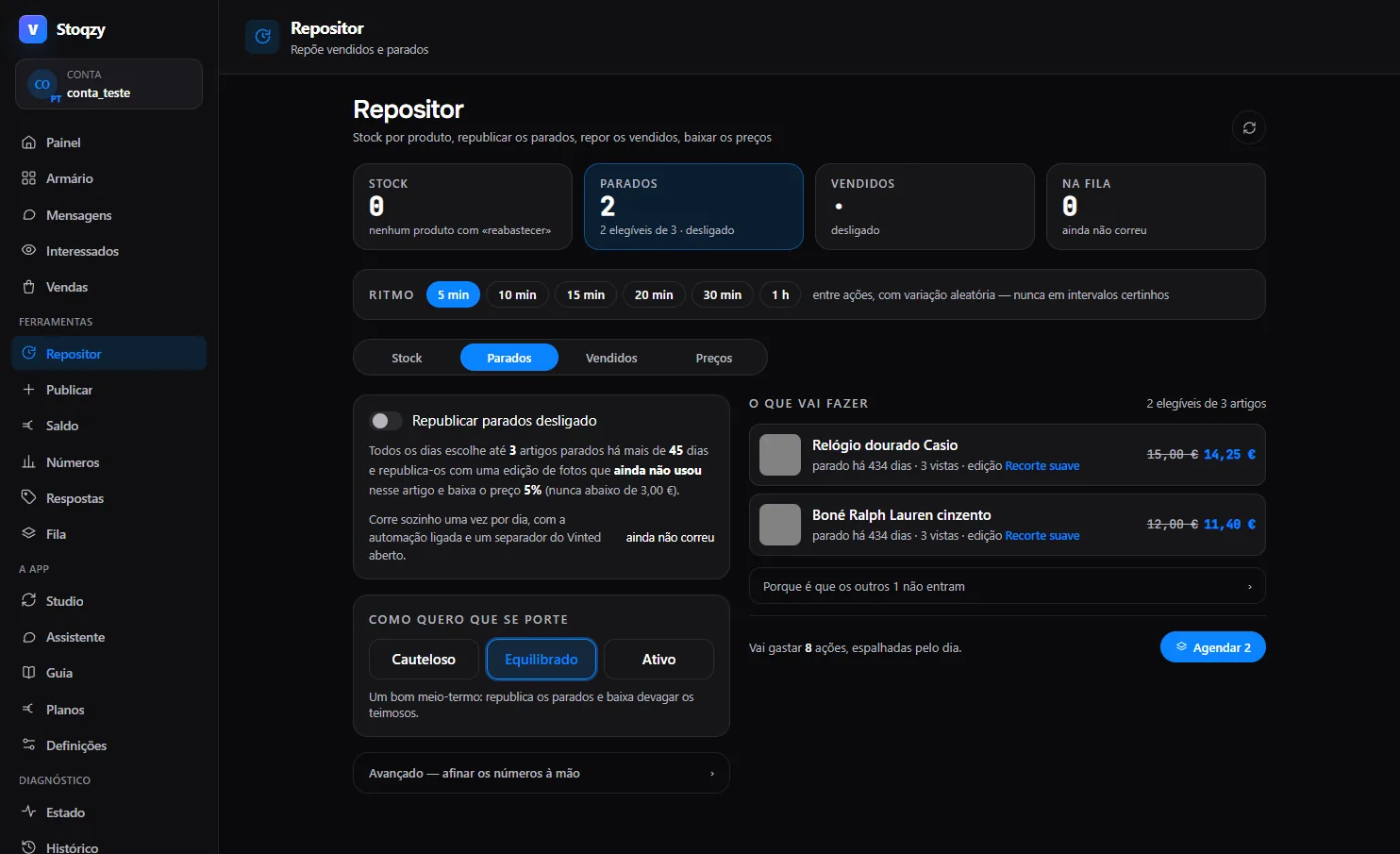The width and height of the screenshot is (1400, 854).
Task: Open the Fila layers icon
Action: (x=28, y=534)
